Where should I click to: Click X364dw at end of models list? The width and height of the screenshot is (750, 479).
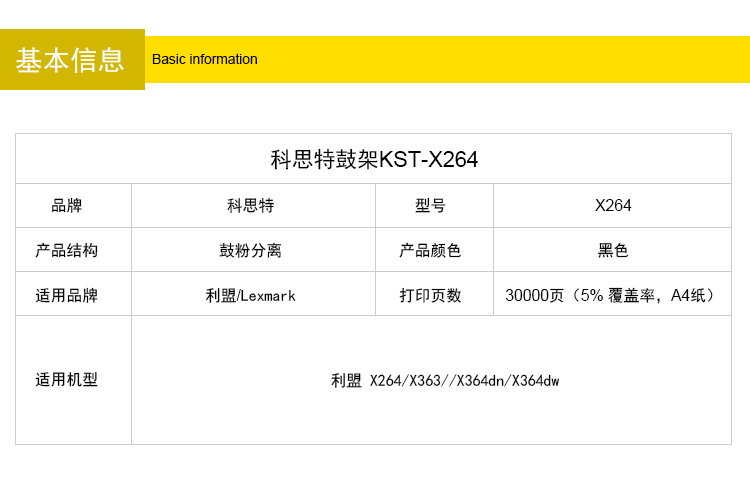point(535,381)
